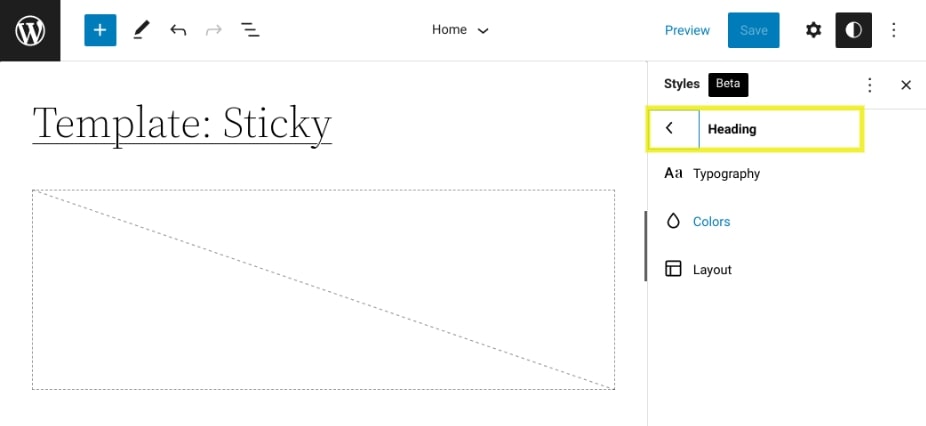
Task: Open Typography settings
Action: [x=726, y=174]
